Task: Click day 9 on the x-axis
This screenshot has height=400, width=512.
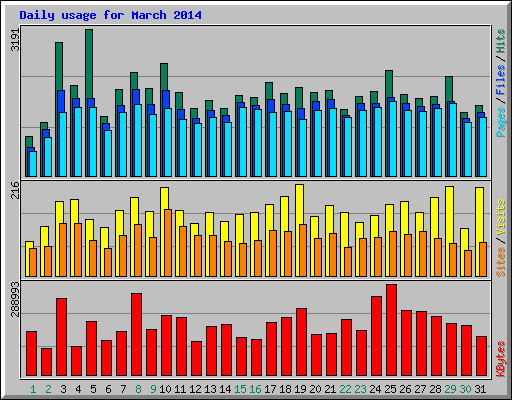Action: pyautogui.click(x=153, y=389)
